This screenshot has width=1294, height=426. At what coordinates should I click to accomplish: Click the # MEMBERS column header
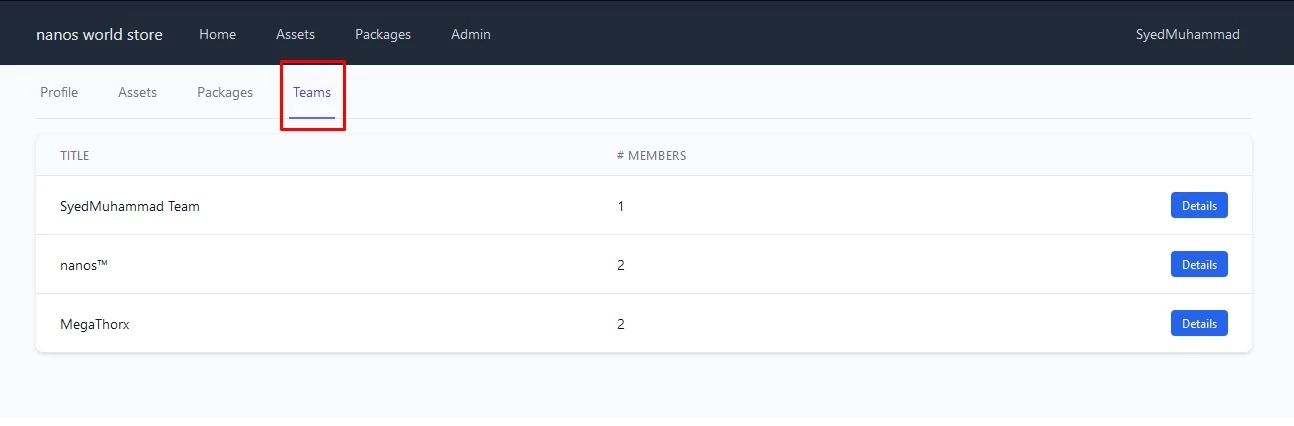[651, 156]
